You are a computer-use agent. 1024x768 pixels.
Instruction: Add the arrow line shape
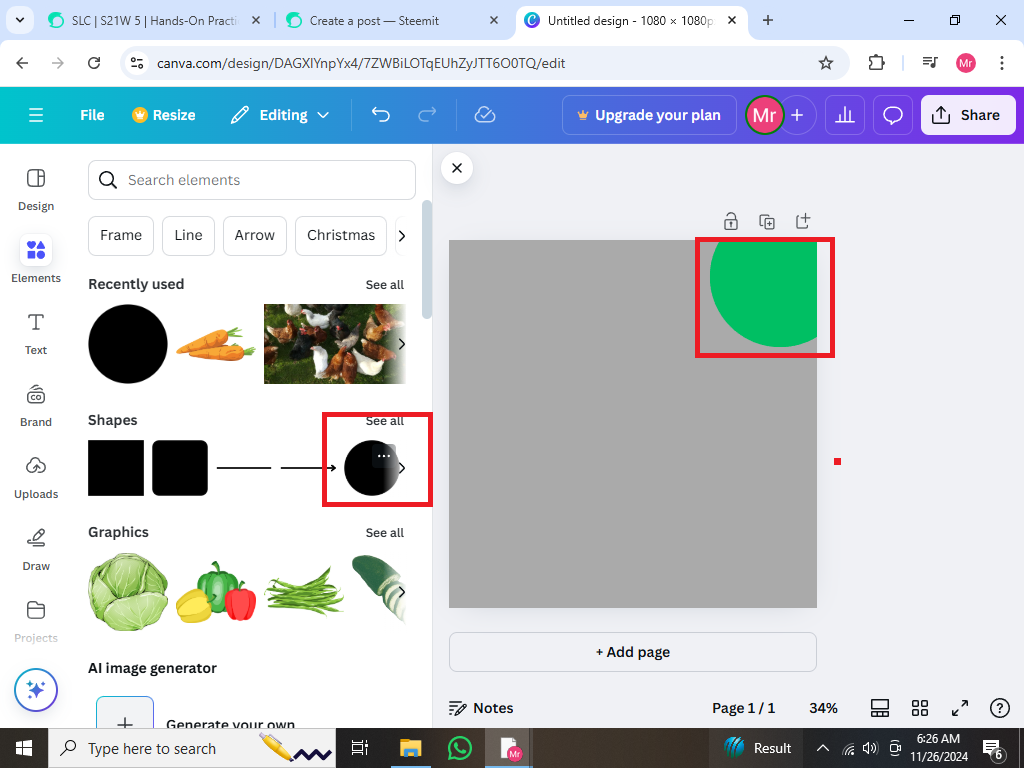[308, 468]
